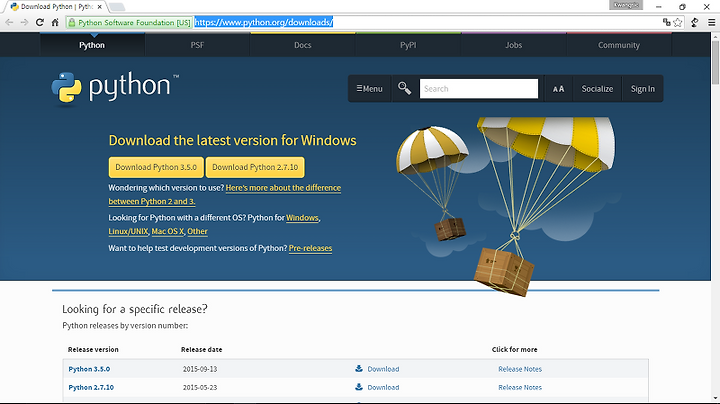Click Download link in Python 2.7.10 row

tap(383, 387)
